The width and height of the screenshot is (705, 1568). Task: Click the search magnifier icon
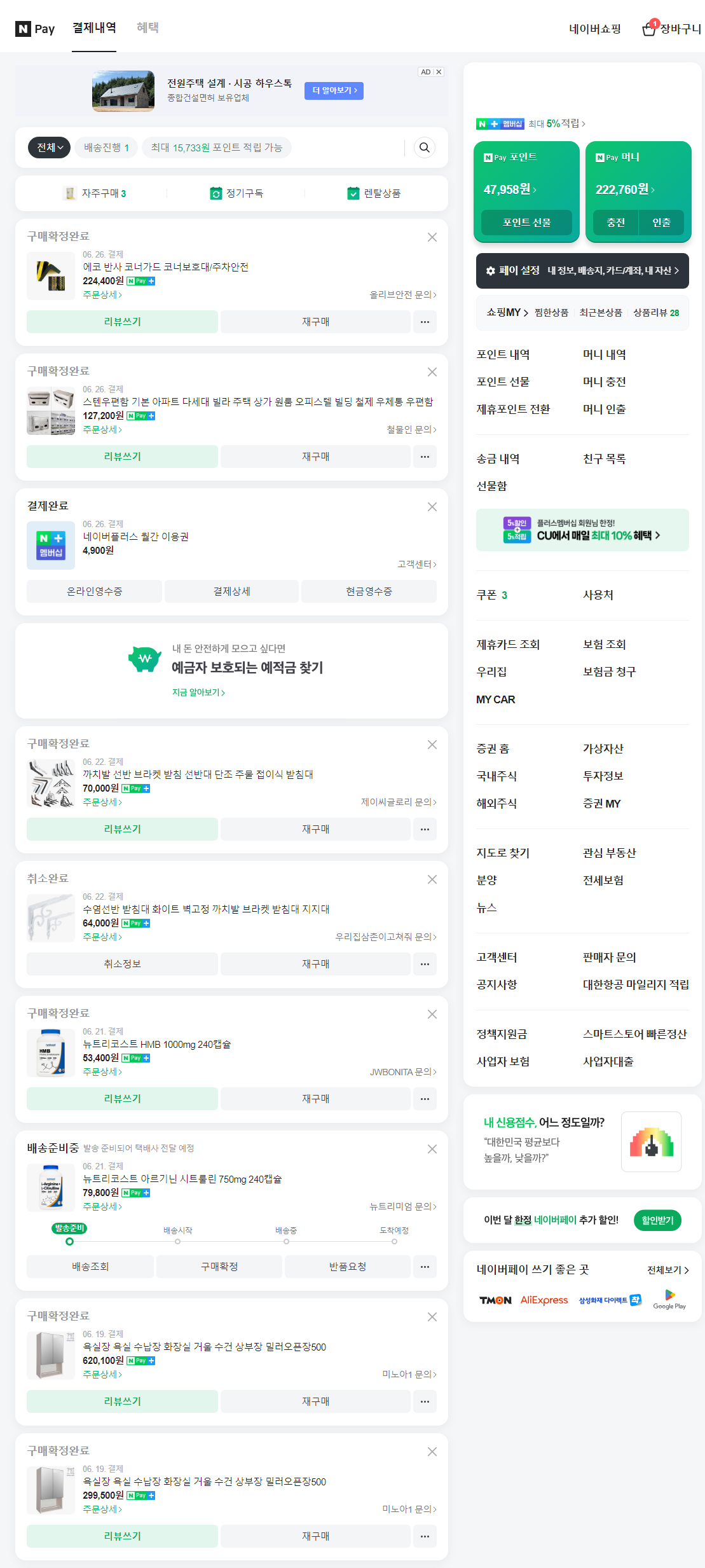point(425,148)
